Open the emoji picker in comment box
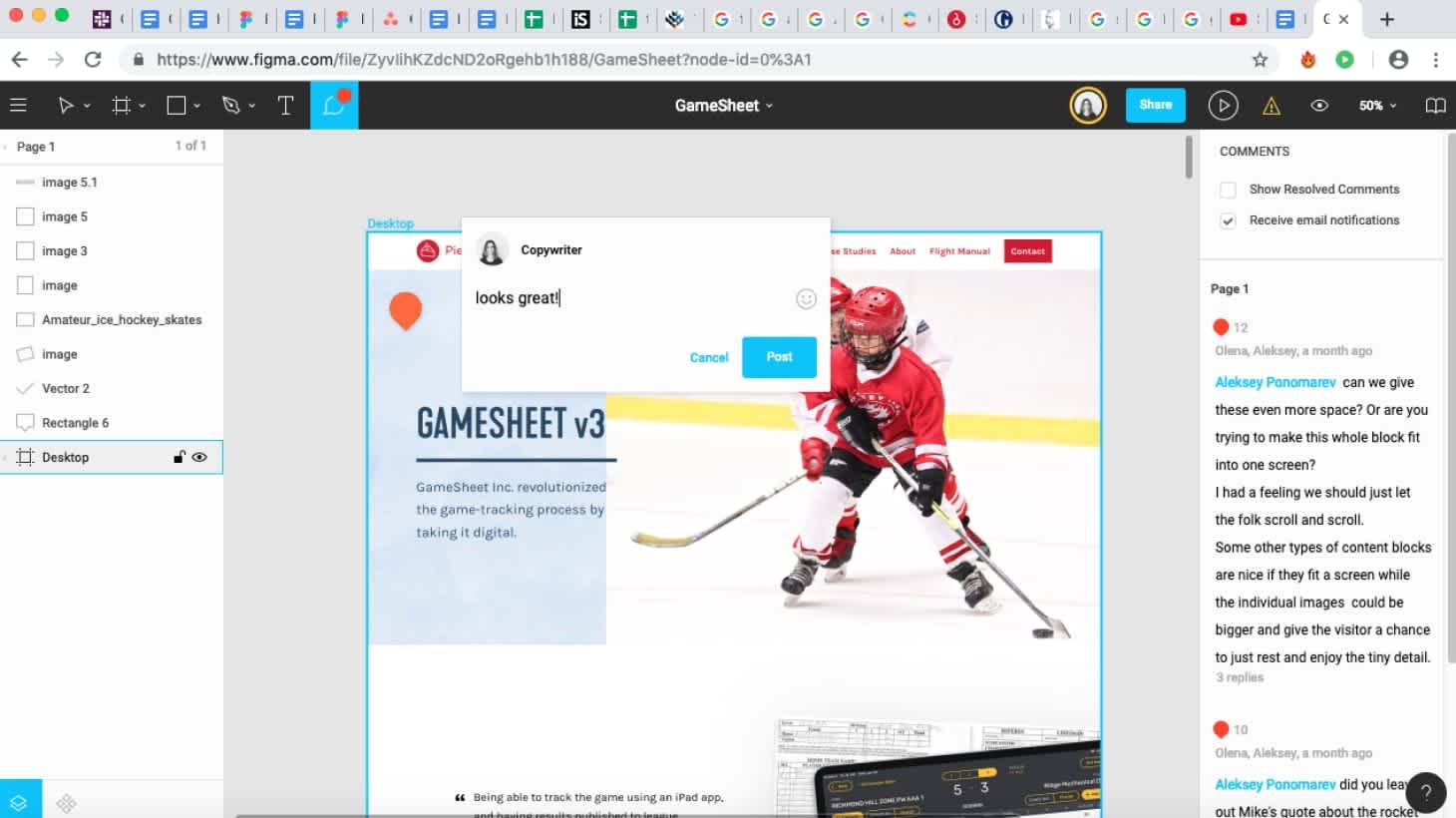 pos(806,298)
